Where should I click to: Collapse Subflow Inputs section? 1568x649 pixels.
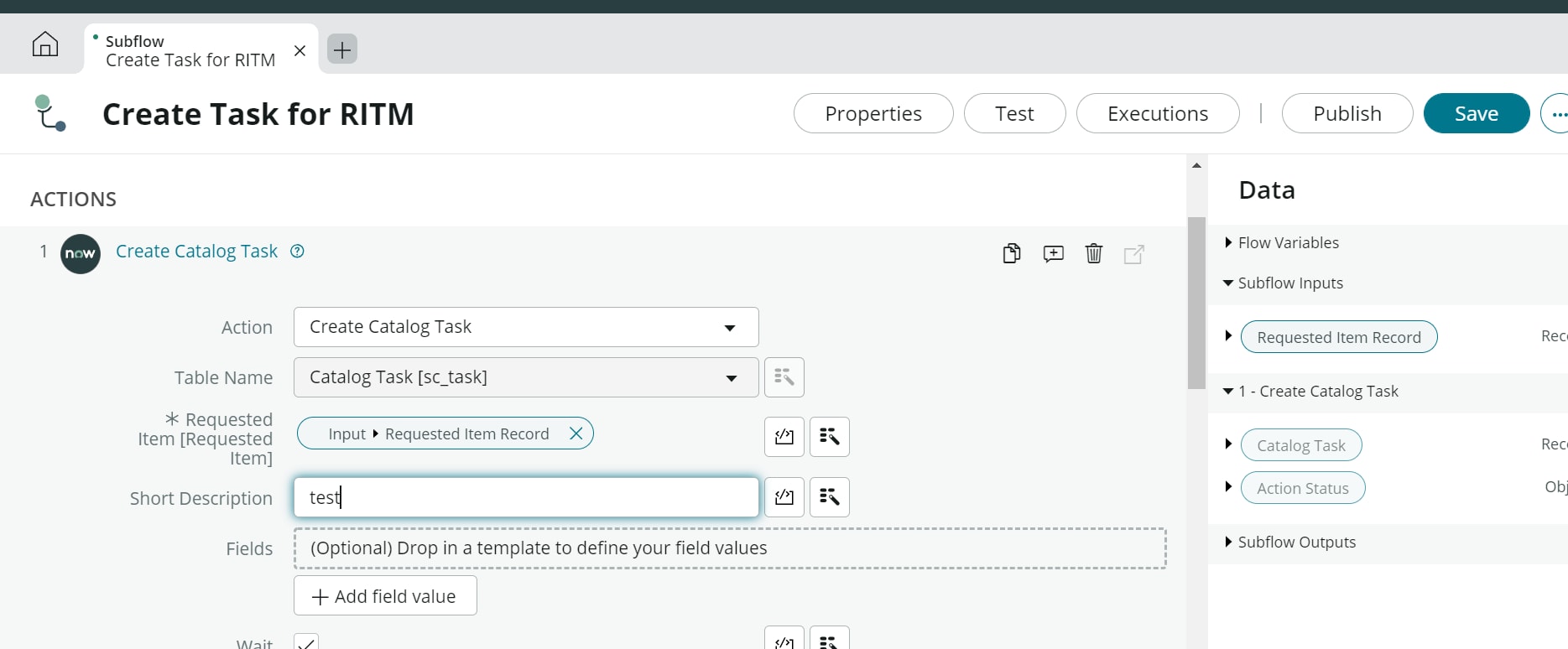pyautogui.click(x=1228, y=283)
